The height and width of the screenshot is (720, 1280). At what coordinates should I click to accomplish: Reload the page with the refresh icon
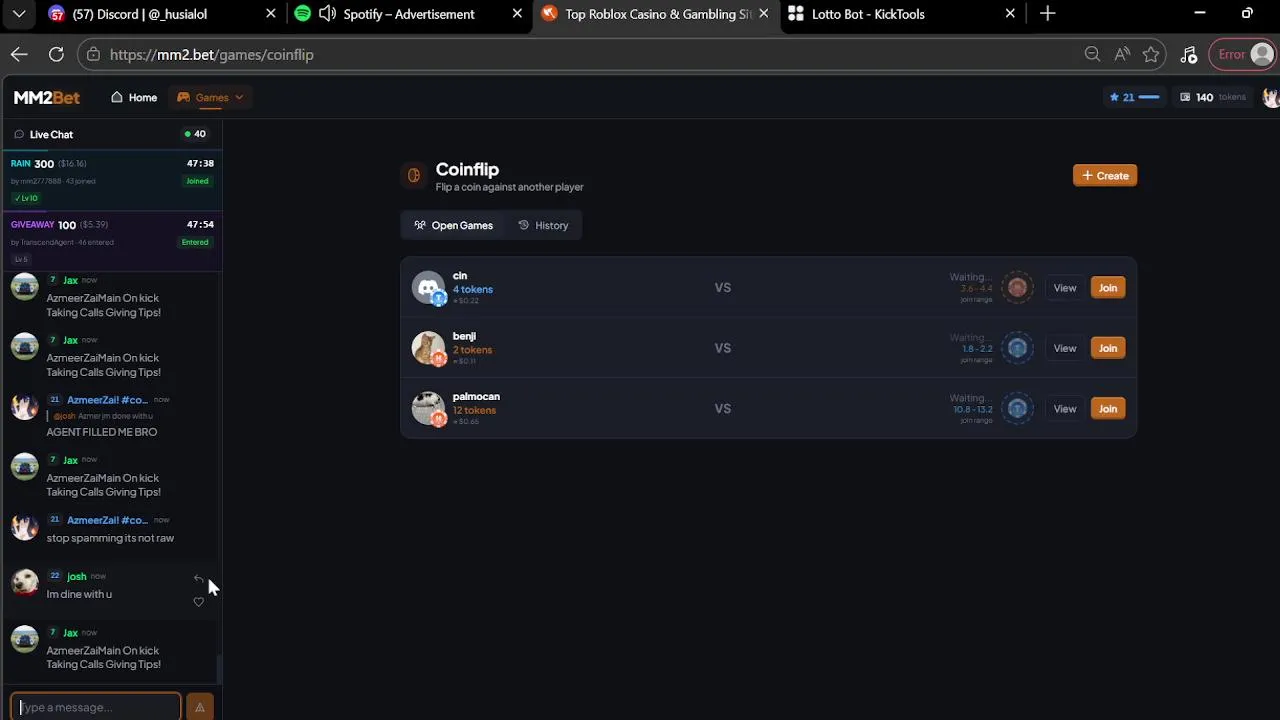tap(56, 55)
